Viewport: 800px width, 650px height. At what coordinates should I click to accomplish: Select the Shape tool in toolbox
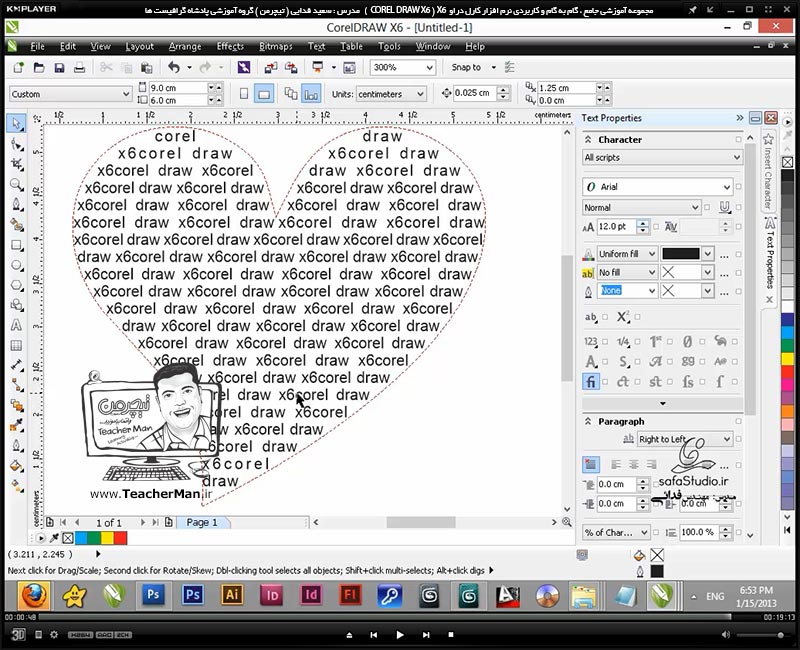17,144
